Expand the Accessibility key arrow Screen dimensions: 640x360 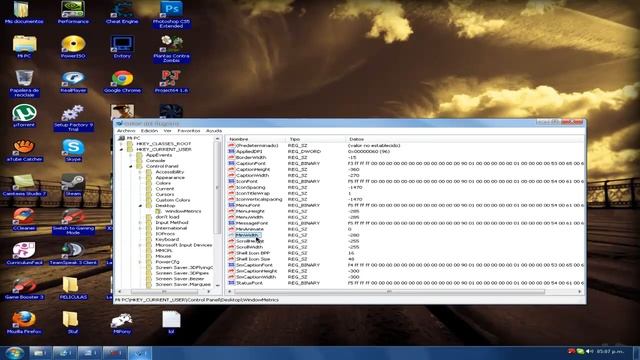tap(140, 172)
